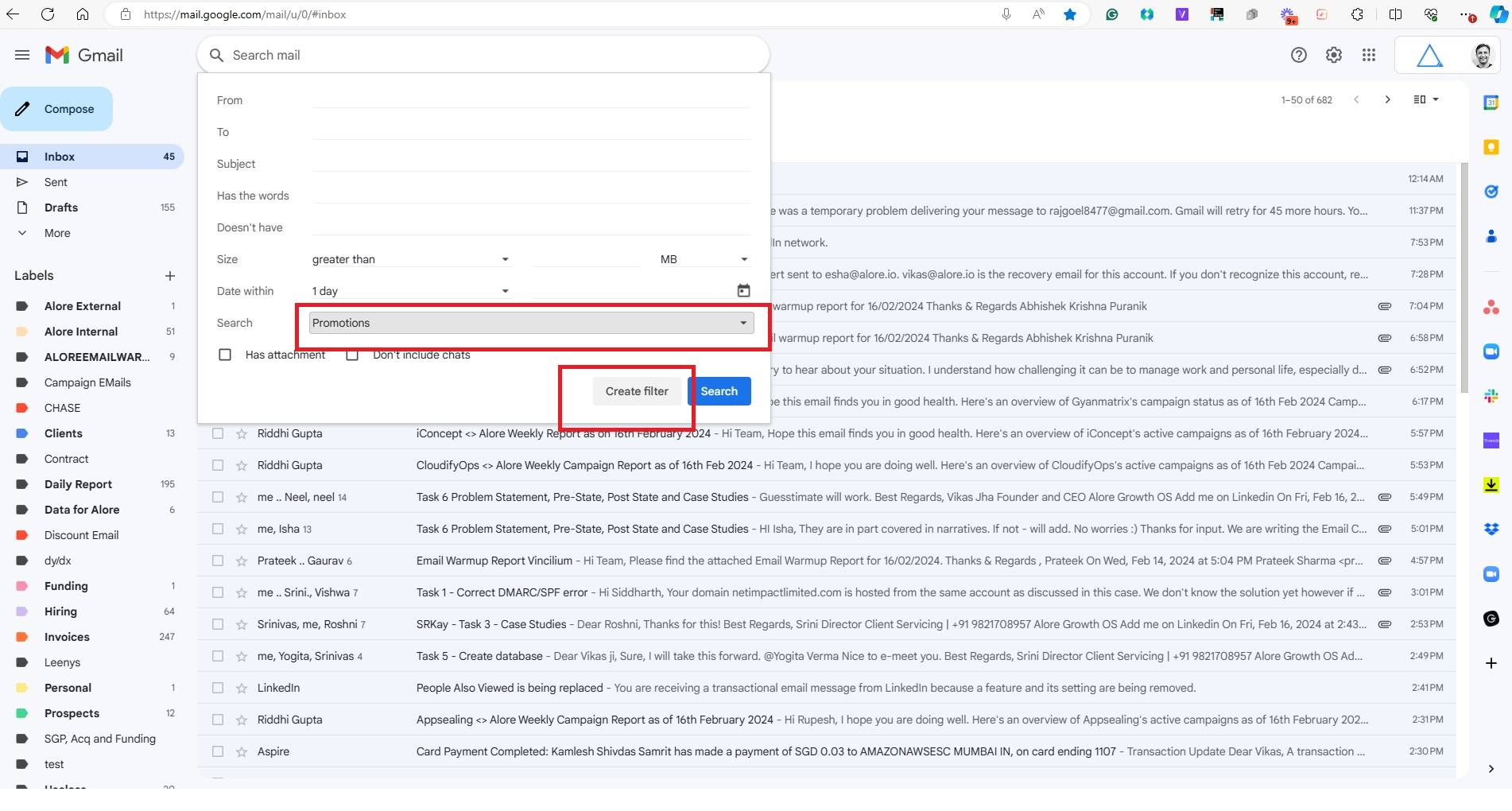Click the Size value input field
The image size is (1512, 811).
click(x=587, y=258)
